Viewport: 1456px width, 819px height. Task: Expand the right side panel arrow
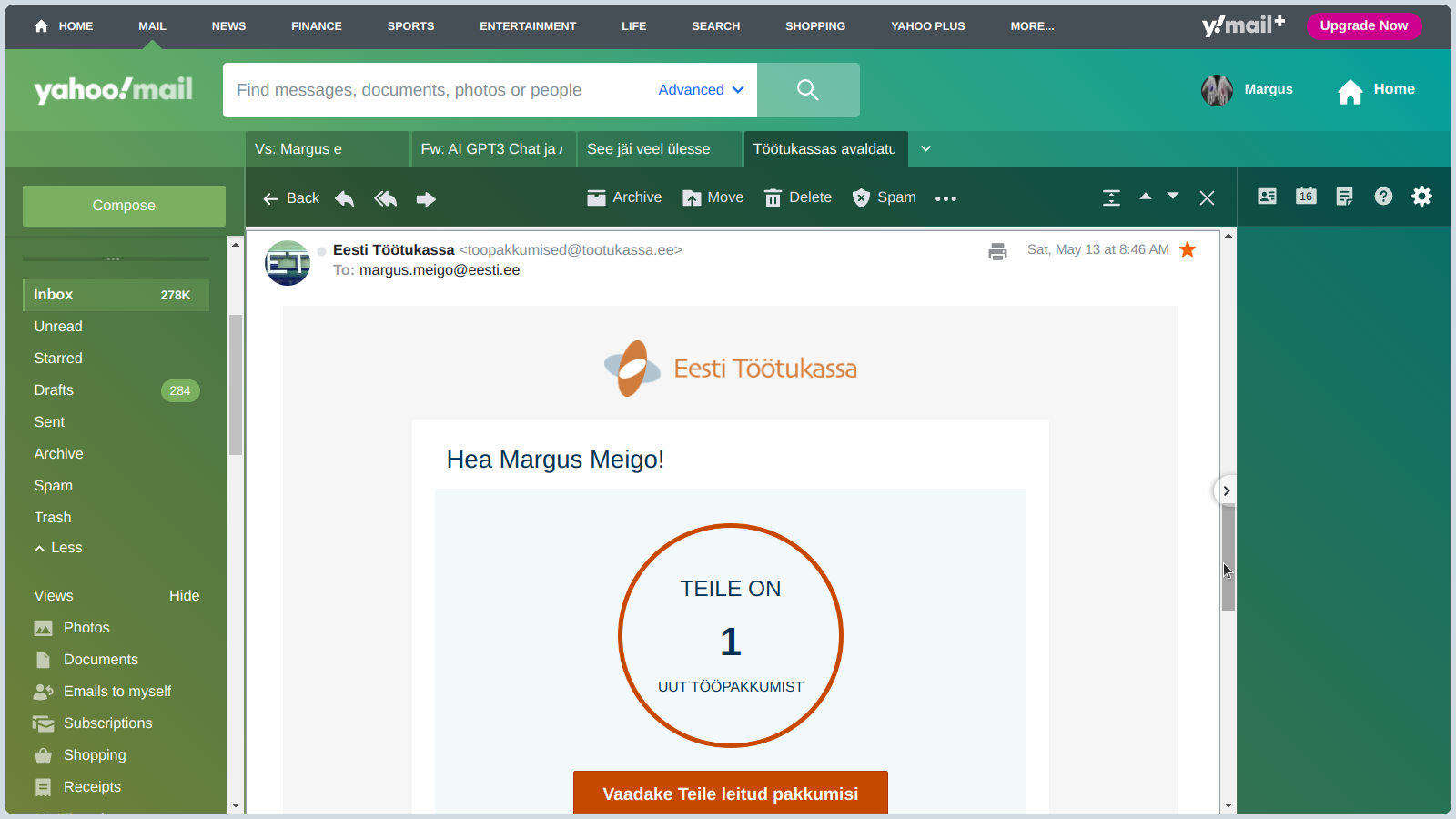[1226, 491]
